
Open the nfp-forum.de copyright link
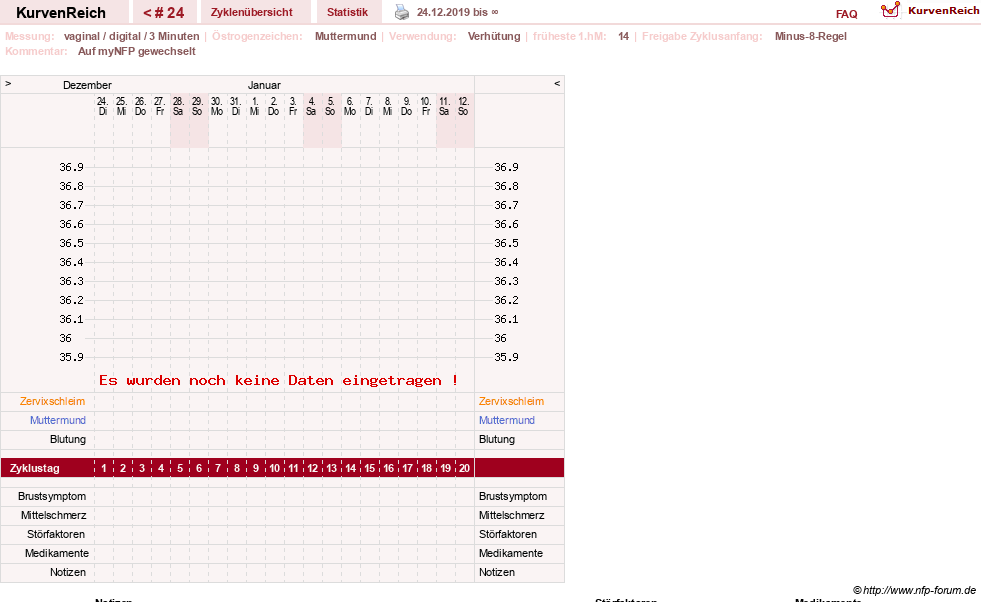pos(914,590)
